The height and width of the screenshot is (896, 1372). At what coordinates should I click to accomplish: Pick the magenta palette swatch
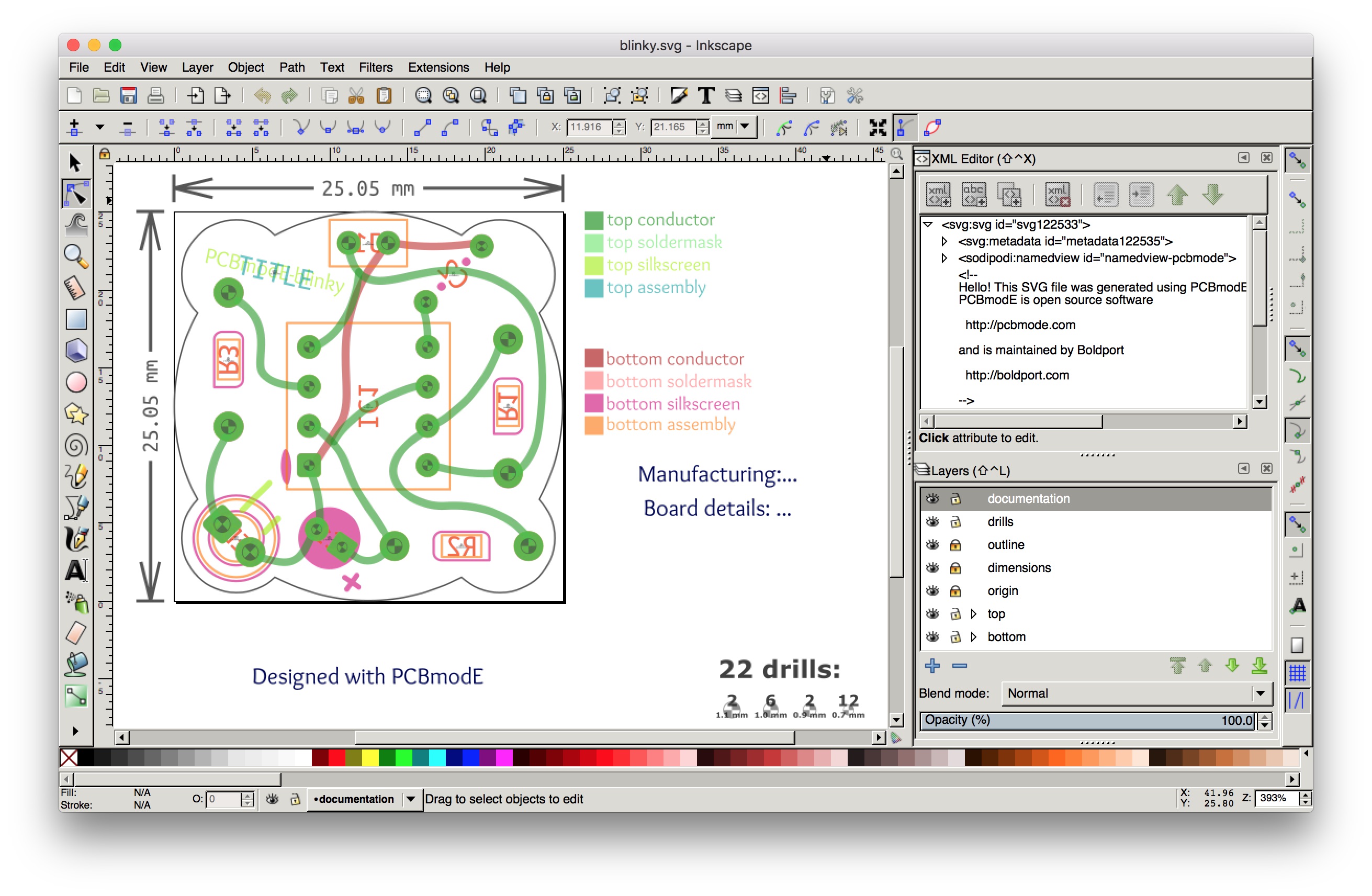point(504,757)
